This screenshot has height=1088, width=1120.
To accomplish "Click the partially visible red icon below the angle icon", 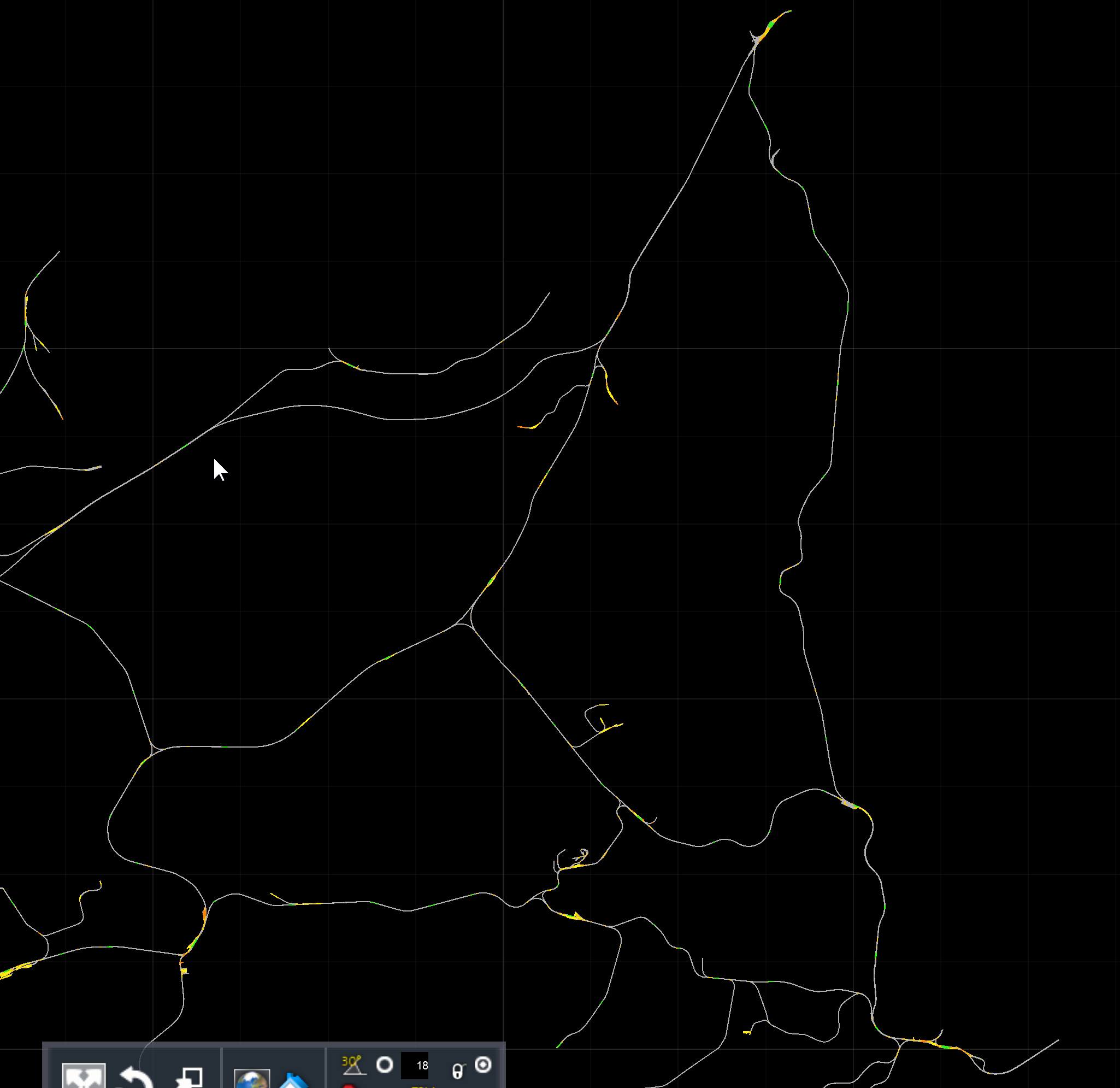I will coord(348,1085).
